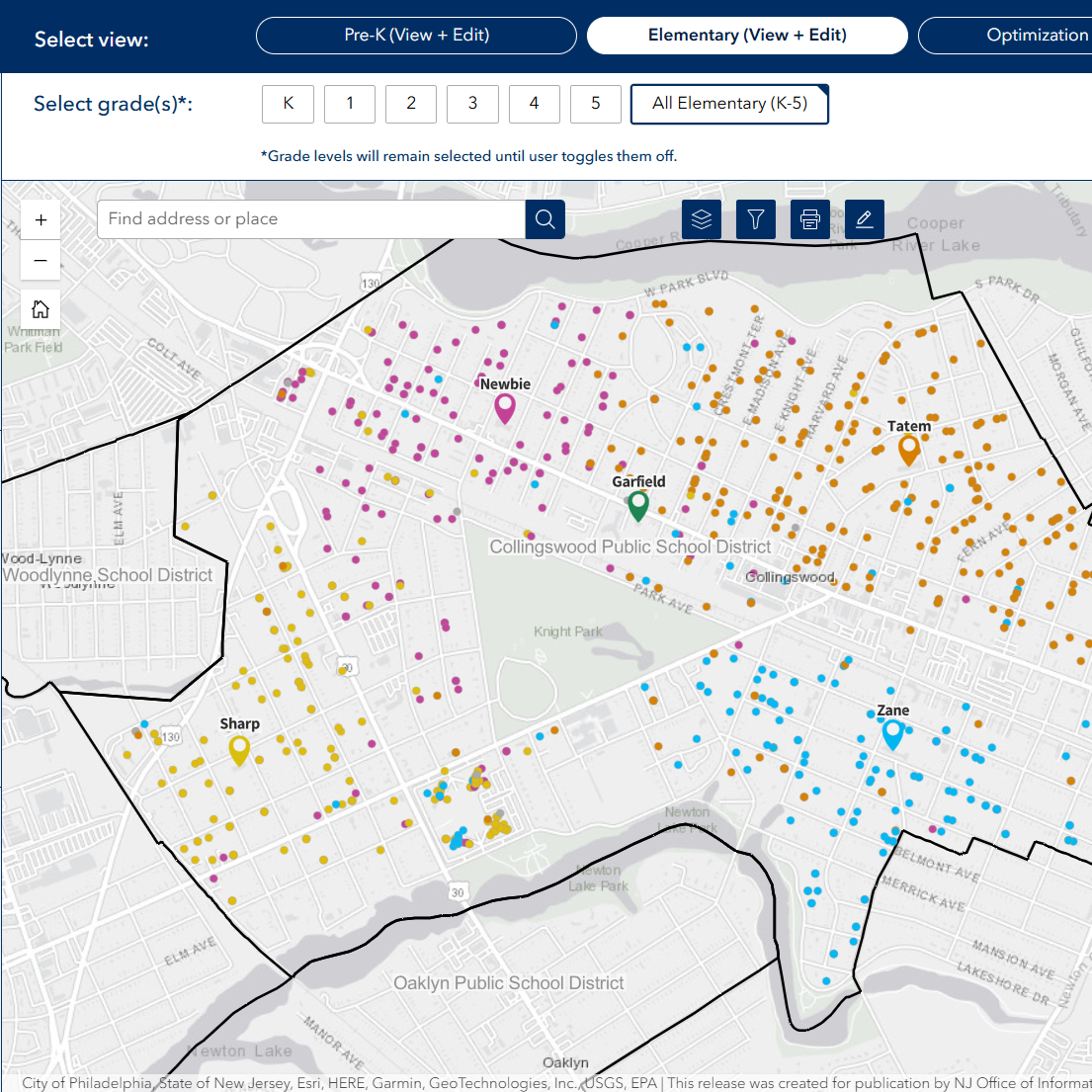The image size is (1092, 1092).
Task: Toggle grade K filter
Action: [x=288, y=104]
